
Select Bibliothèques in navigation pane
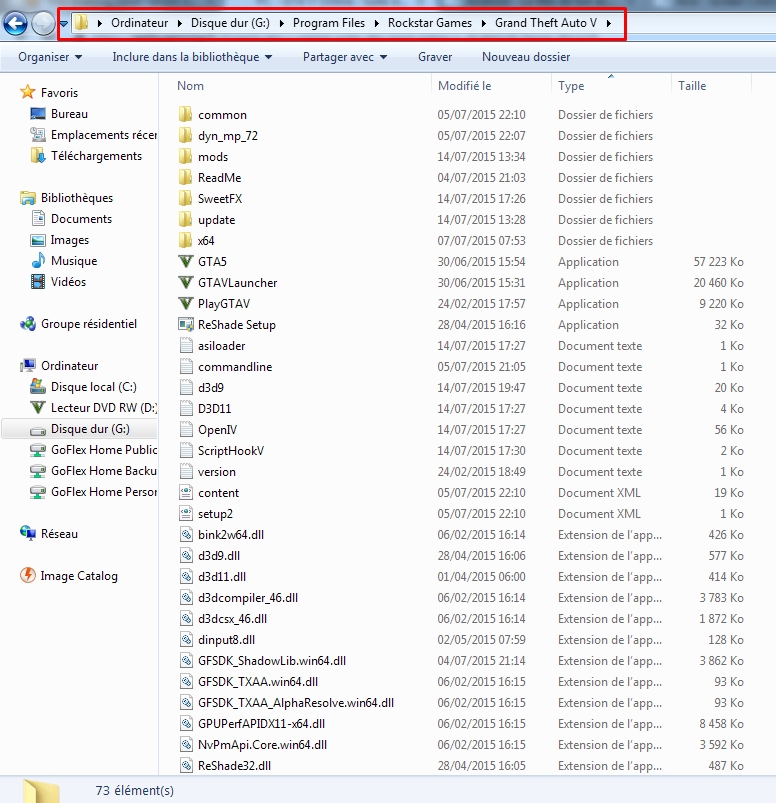pyautogui.click(x=77, y=198)
